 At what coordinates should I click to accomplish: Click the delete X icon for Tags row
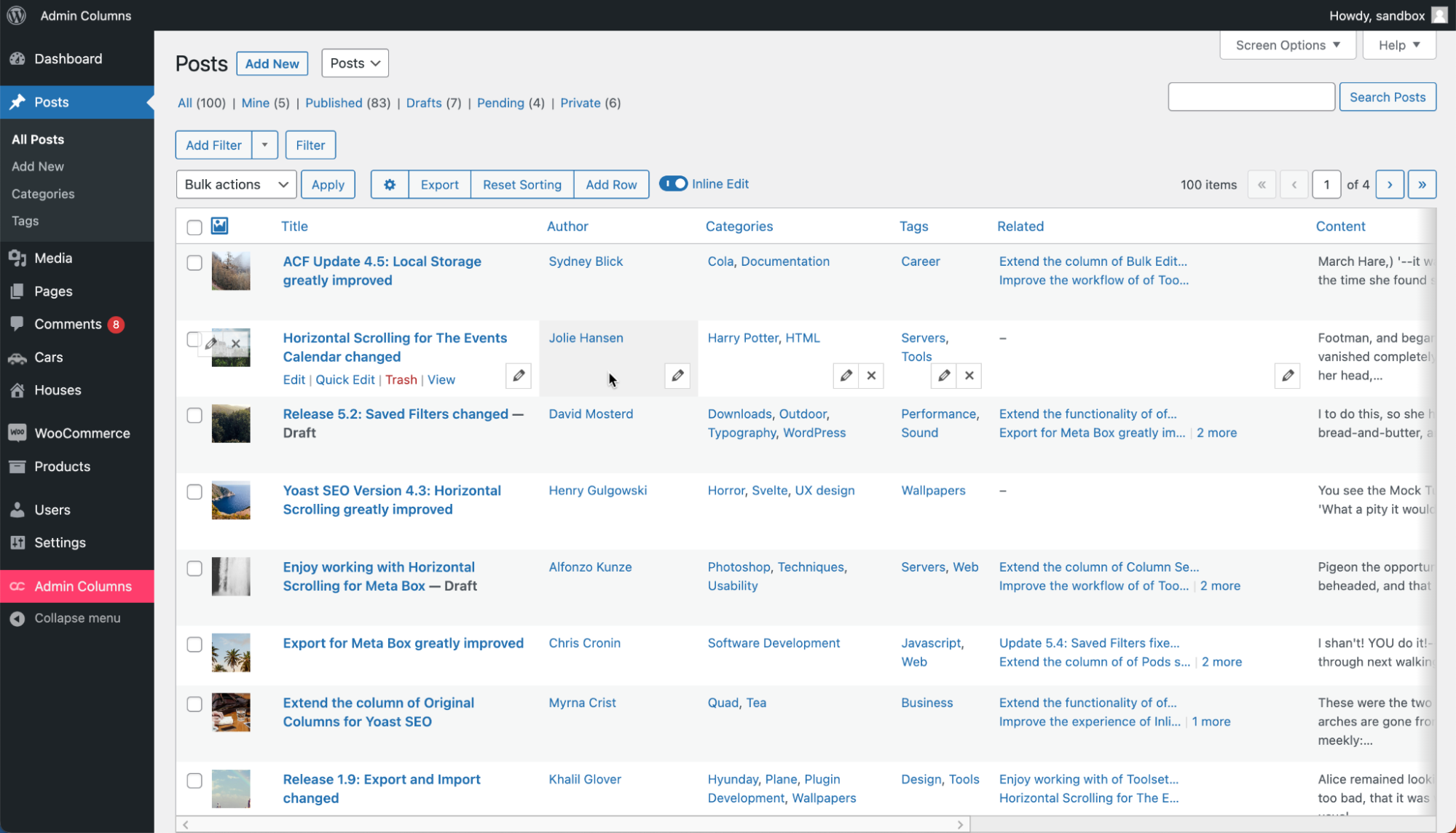969,375
